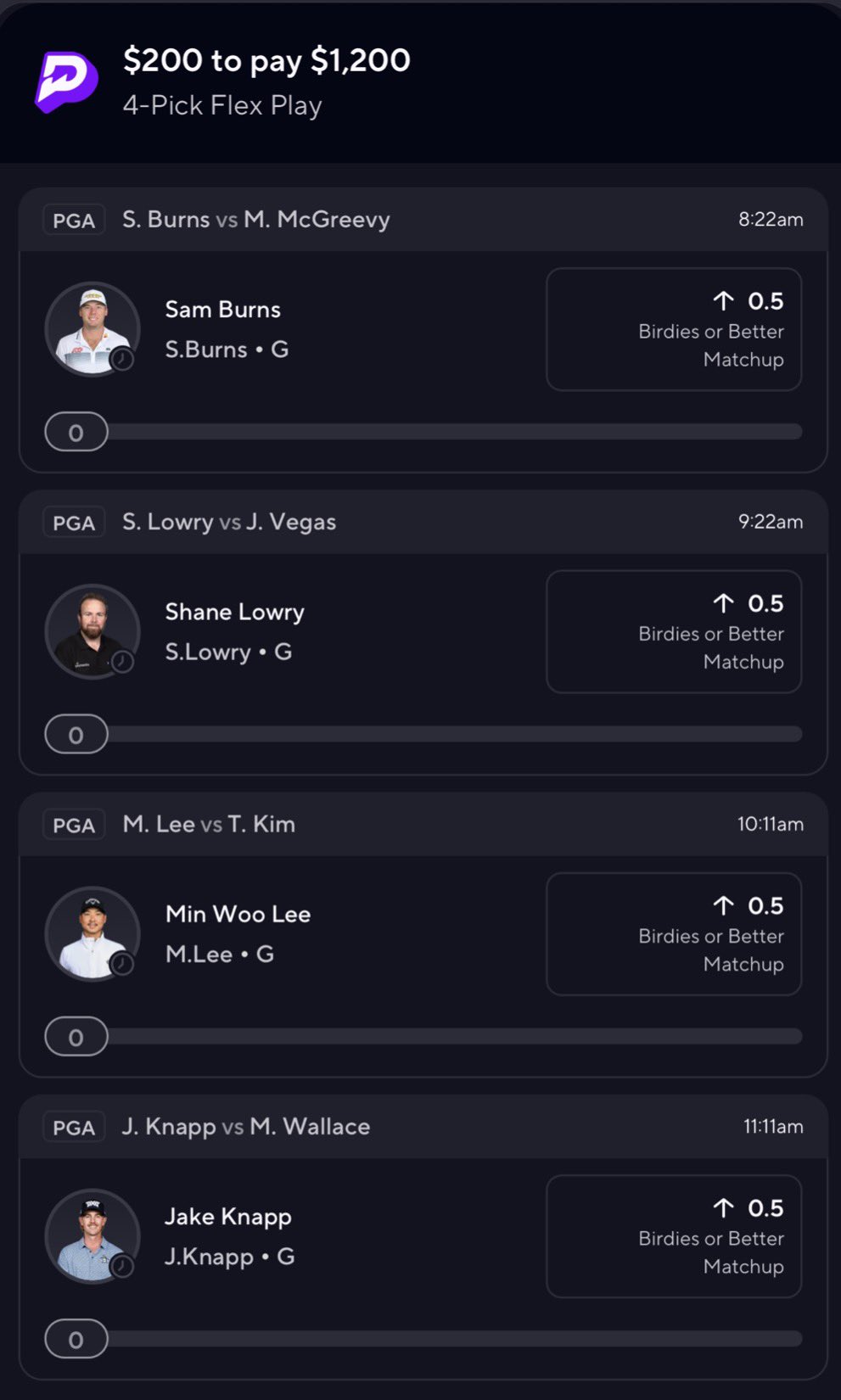Click the 4-Pick Flex Play subtitle

(222, 106)
